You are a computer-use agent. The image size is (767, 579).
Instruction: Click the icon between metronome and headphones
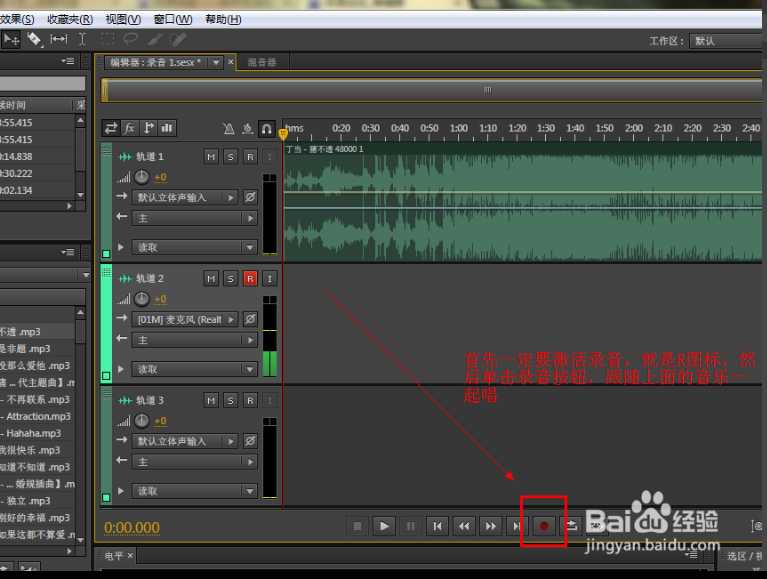[248, 129]
